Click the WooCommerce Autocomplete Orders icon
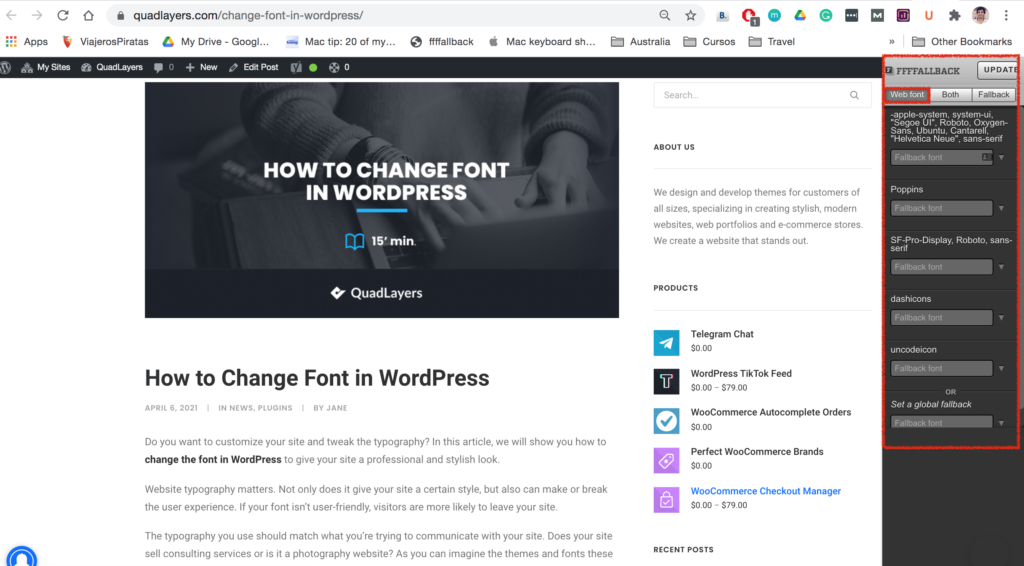This screenshot has height=566, width=1024. (x=666, y=421)
